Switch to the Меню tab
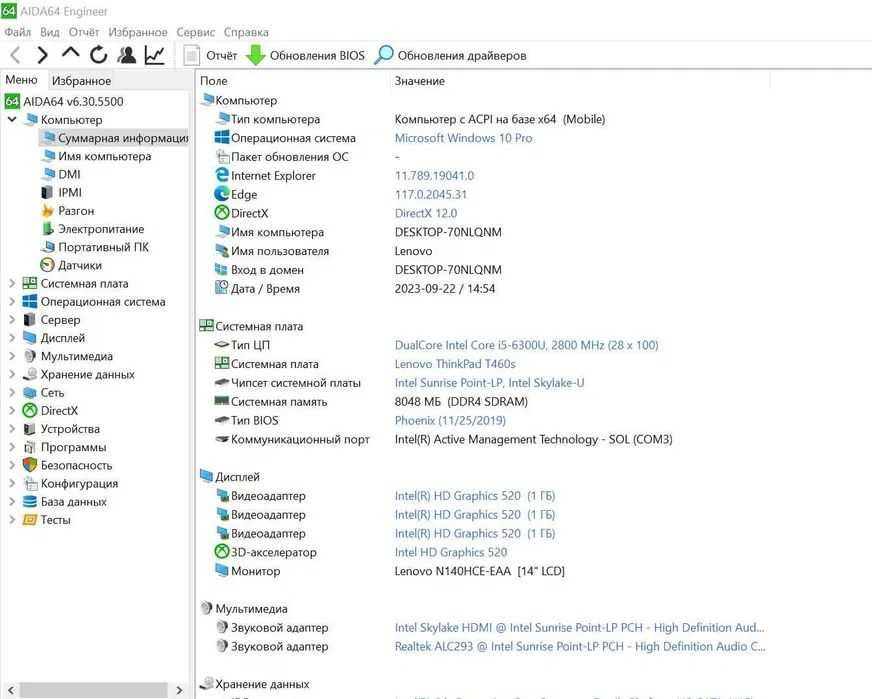 click(x=21, y=80)
